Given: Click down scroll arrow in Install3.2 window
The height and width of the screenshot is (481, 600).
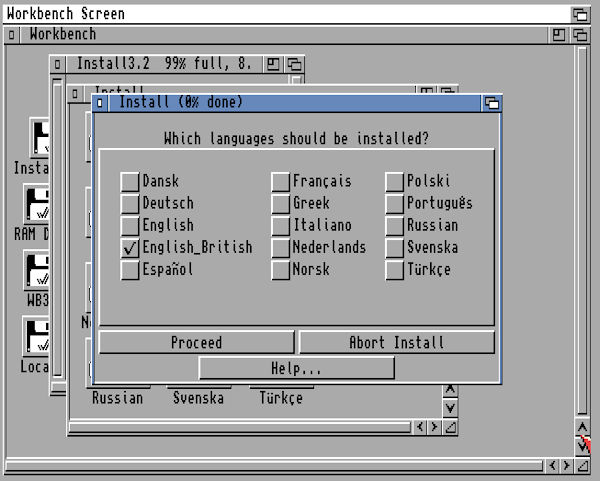Looking at the screenshot, I should [450, 408].
